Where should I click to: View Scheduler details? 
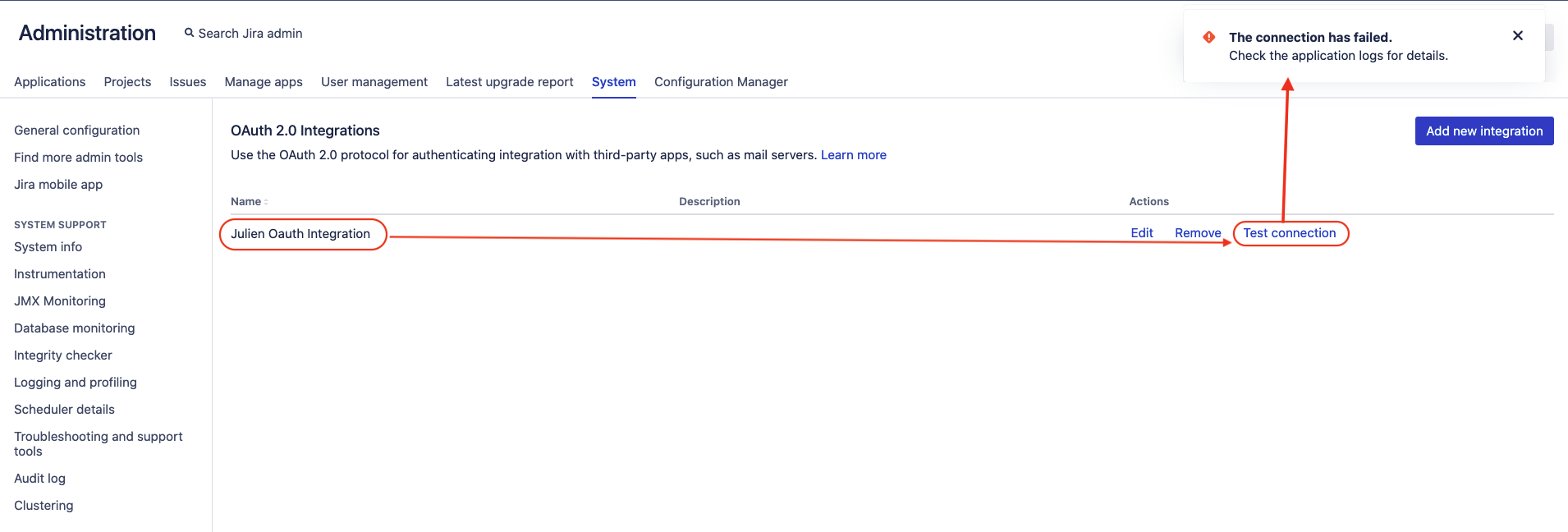tap(65, 410)
